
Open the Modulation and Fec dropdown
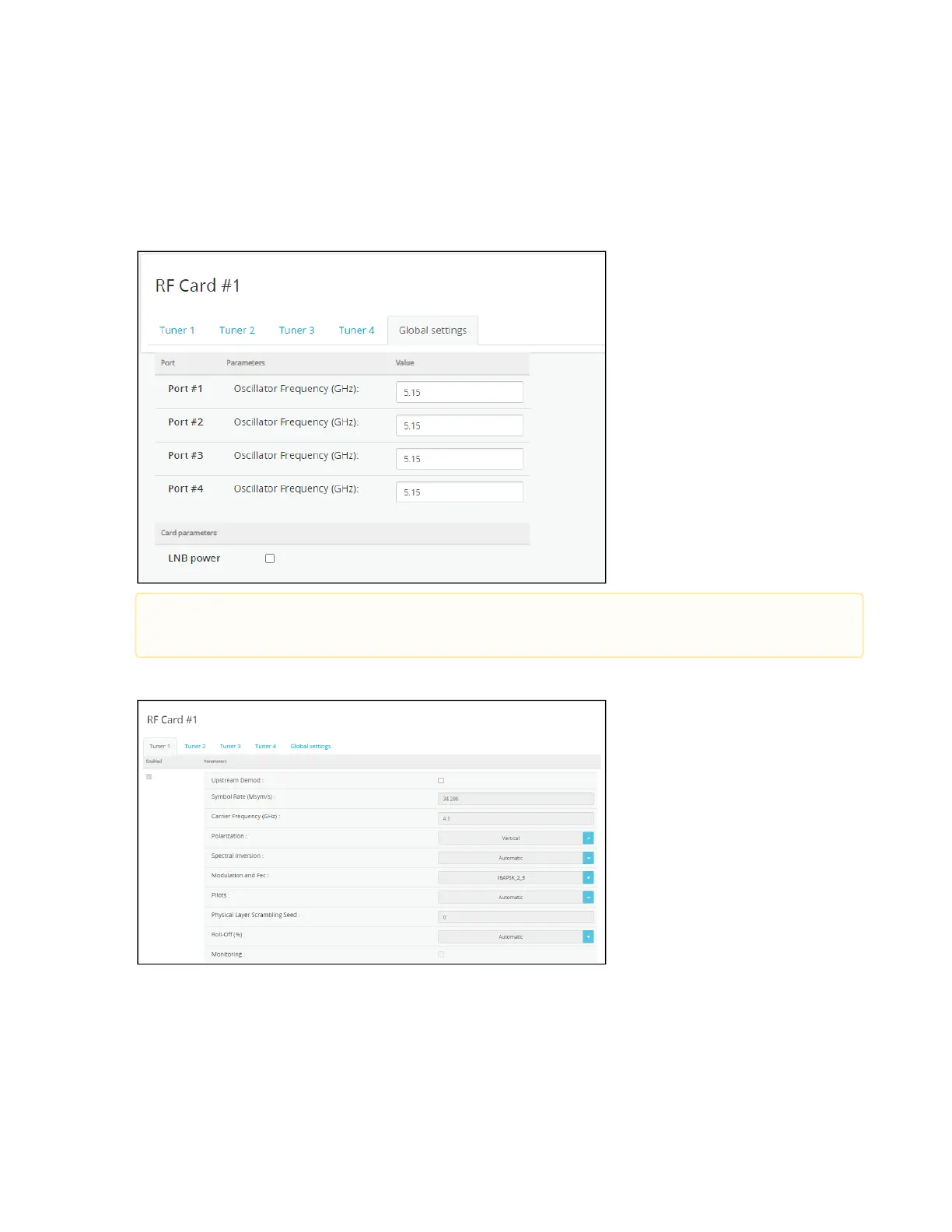click(x=516, y=877)
